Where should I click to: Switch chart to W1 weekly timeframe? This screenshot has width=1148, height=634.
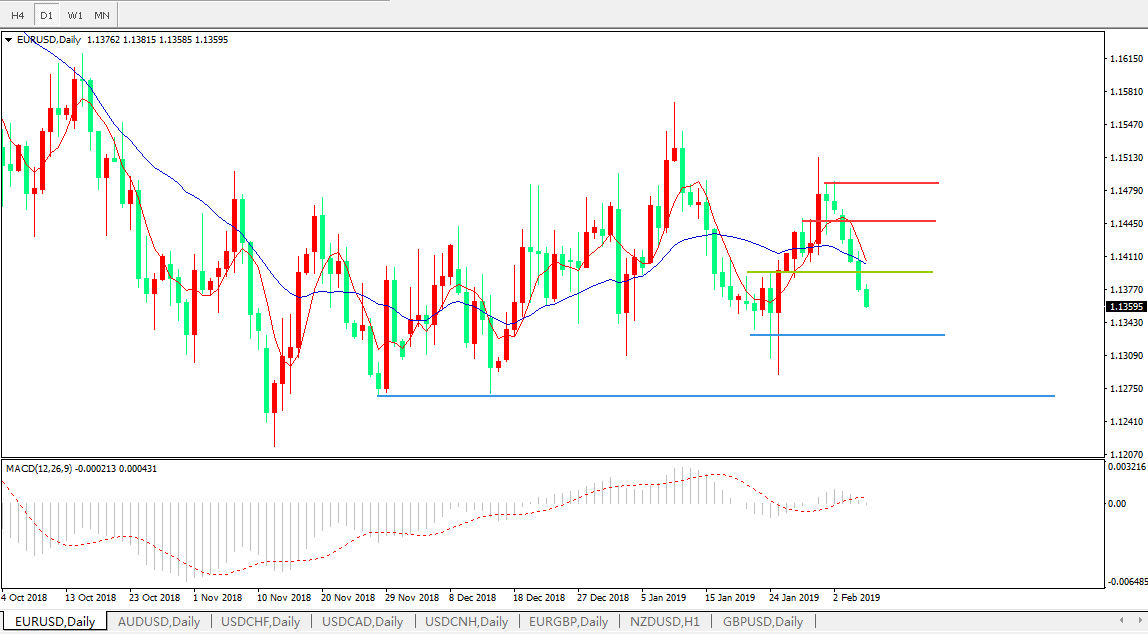pyautogui.click(x=75, y=15)
